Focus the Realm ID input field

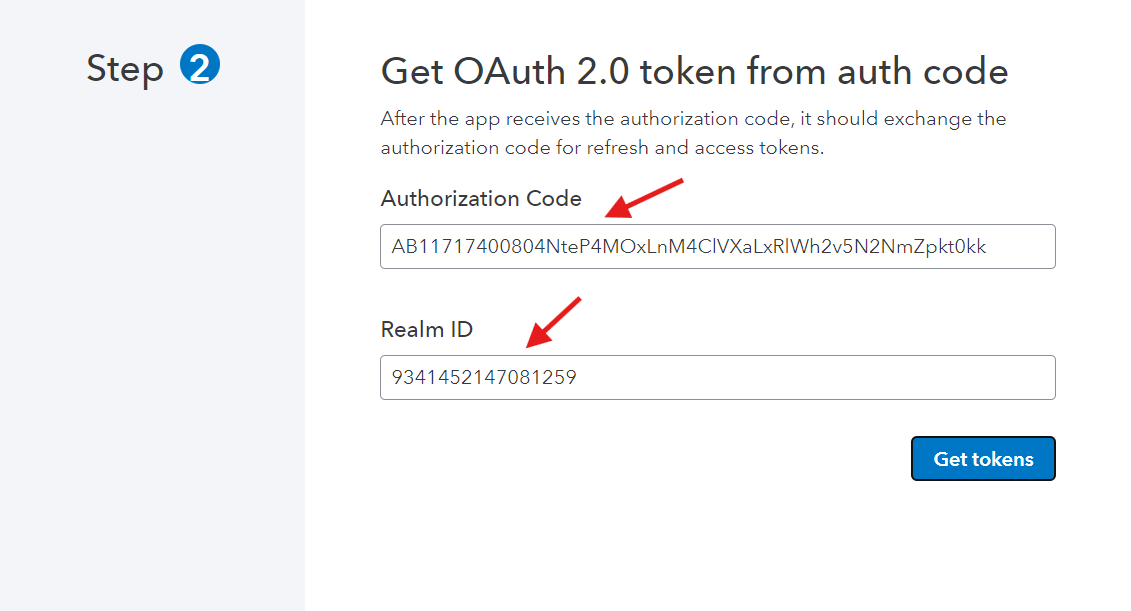[718, 377]
